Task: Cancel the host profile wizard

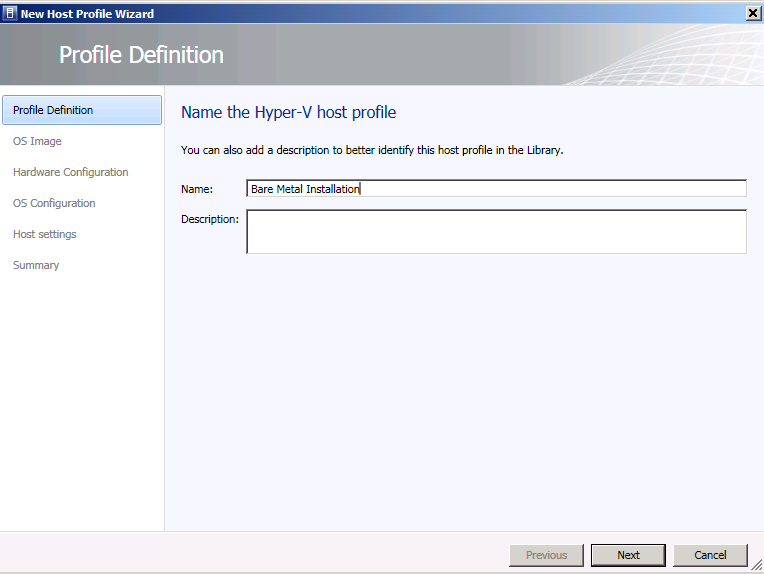Action: pos(710,555)
